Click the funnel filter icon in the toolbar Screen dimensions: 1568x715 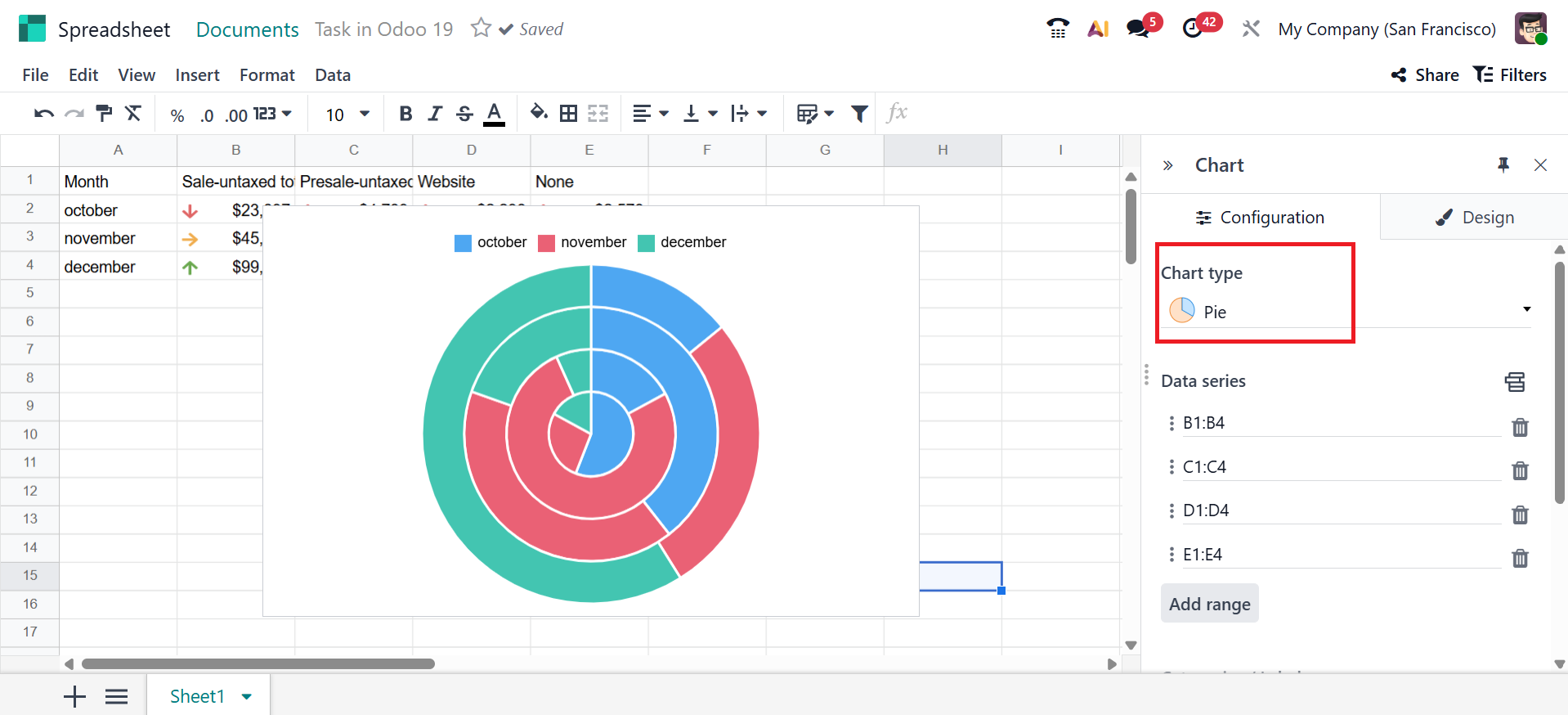[859, 114]
